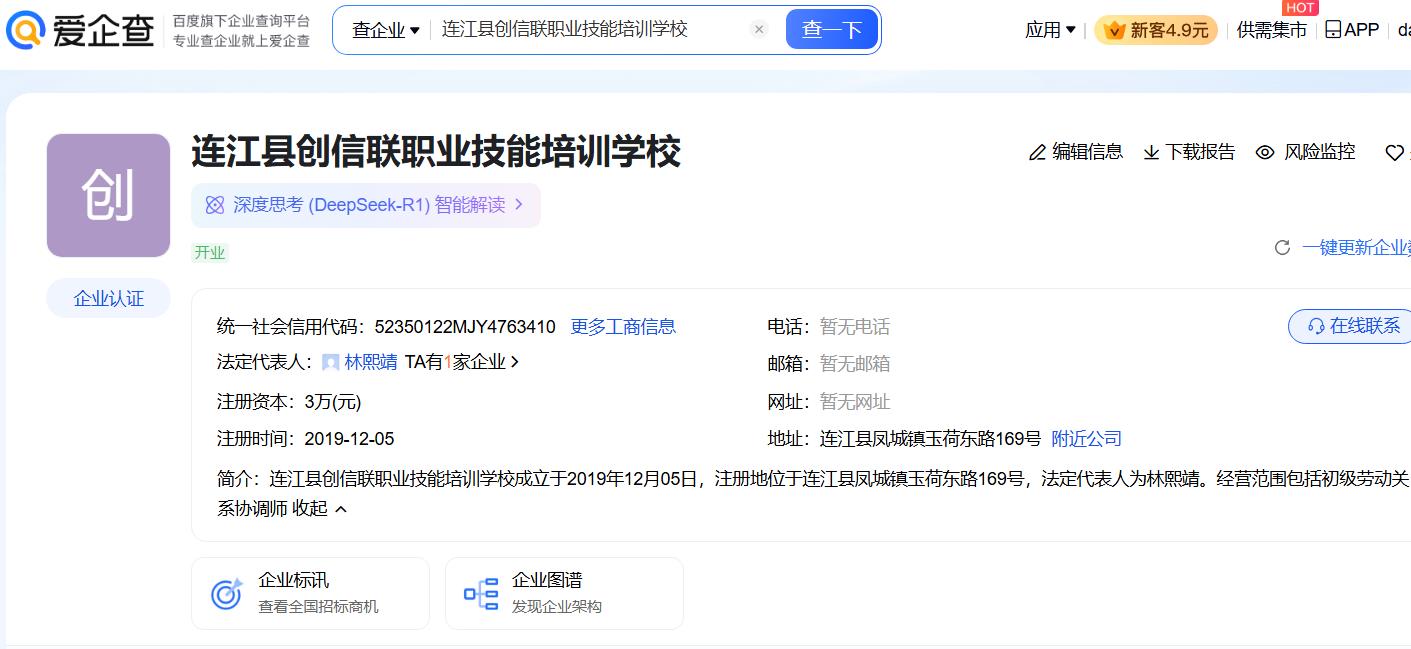Click the 风险监控 eye icon
This screenshot has width=1411, height=649.
pyautogui.click(x=1265, y=153)
